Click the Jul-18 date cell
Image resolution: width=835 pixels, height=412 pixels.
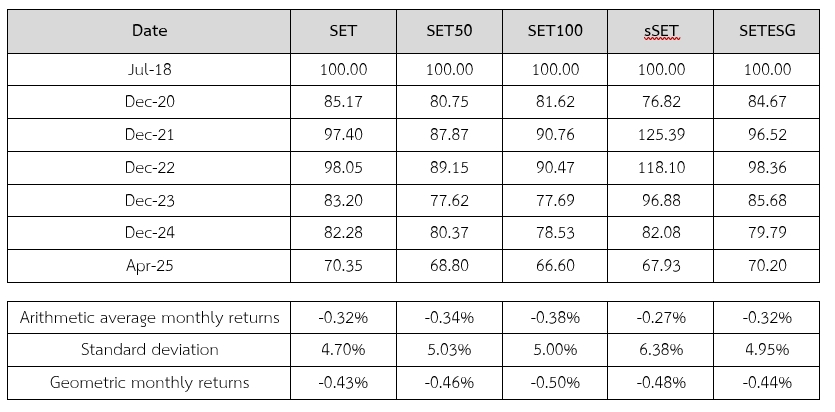point(149,69)
